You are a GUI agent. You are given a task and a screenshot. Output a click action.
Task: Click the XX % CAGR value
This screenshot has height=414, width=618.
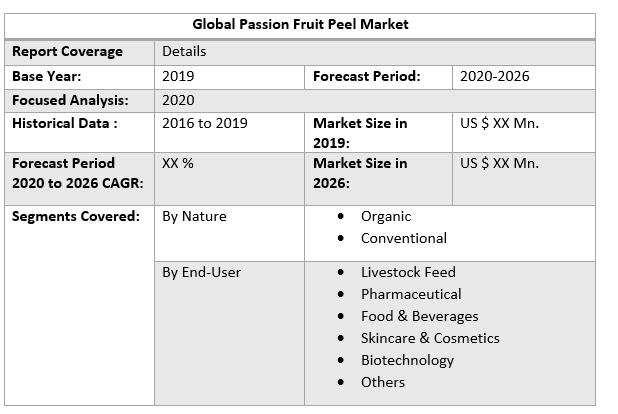pos(177,163)
